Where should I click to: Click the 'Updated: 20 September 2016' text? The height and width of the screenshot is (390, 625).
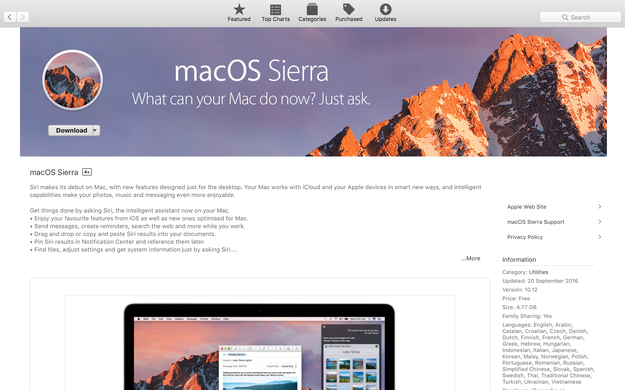click(x=540, y=281)
